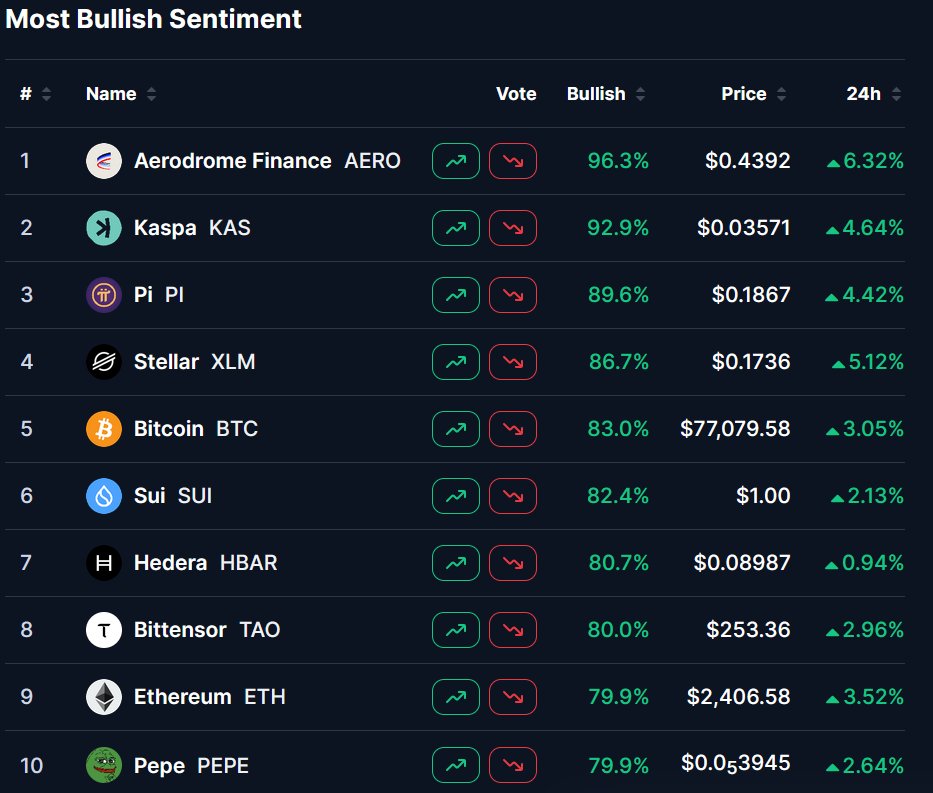Vote bullish on Aerodrome Finance

[456, 161]
